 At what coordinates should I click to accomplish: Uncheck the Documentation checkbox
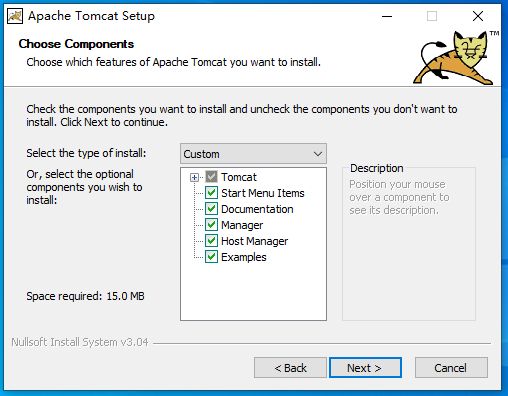[211, 209]
